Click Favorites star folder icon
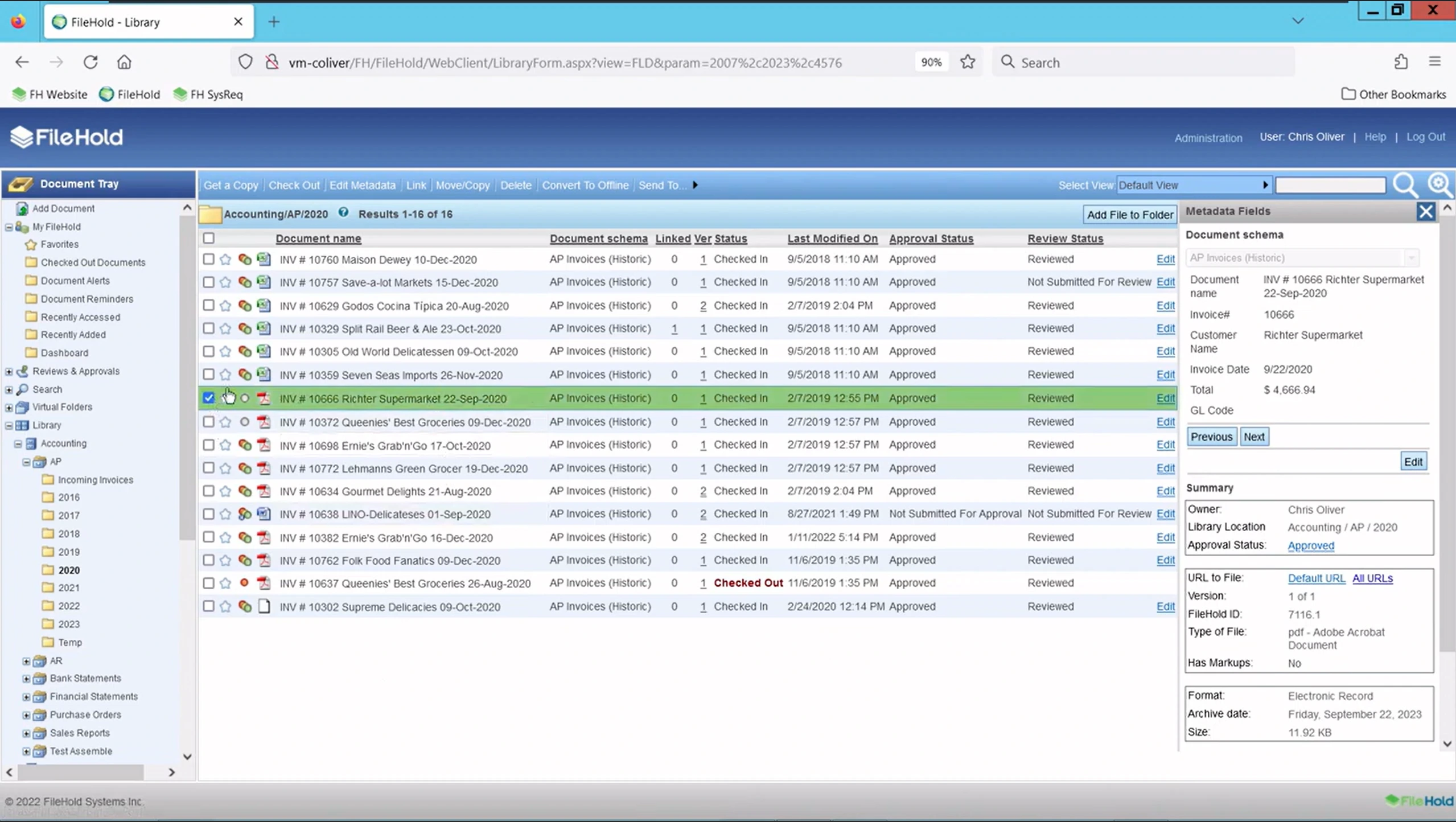This screenshot has height=822, width=1456. (31, 245)
